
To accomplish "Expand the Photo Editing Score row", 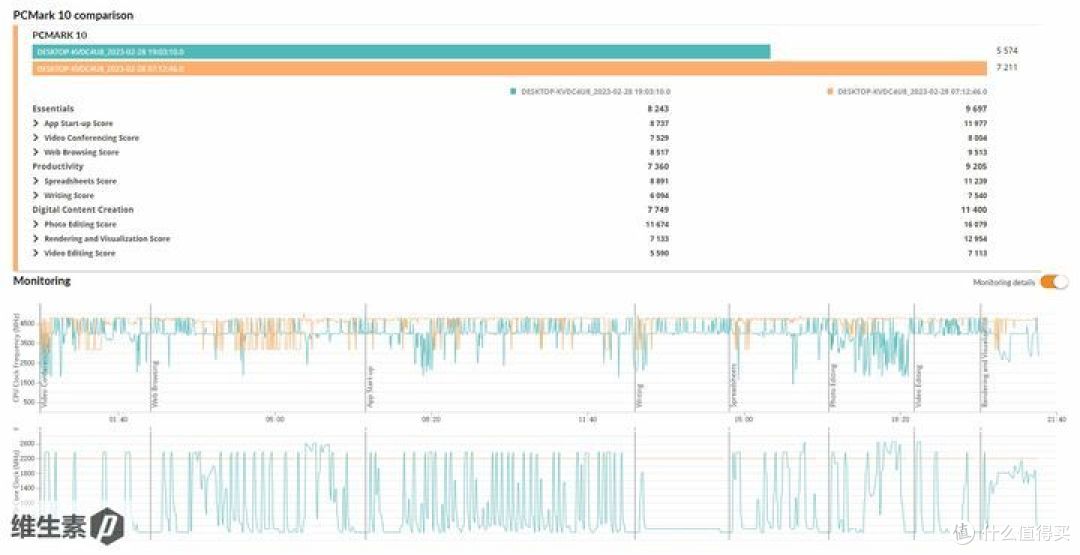I will click(35, 224).
